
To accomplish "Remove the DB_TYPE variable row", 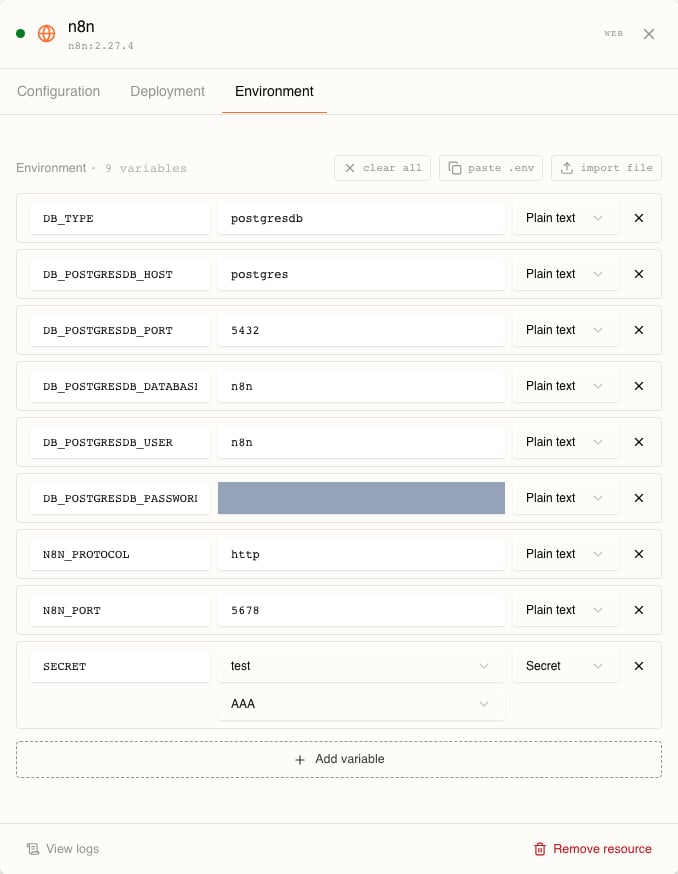I will tap(639, 218).
